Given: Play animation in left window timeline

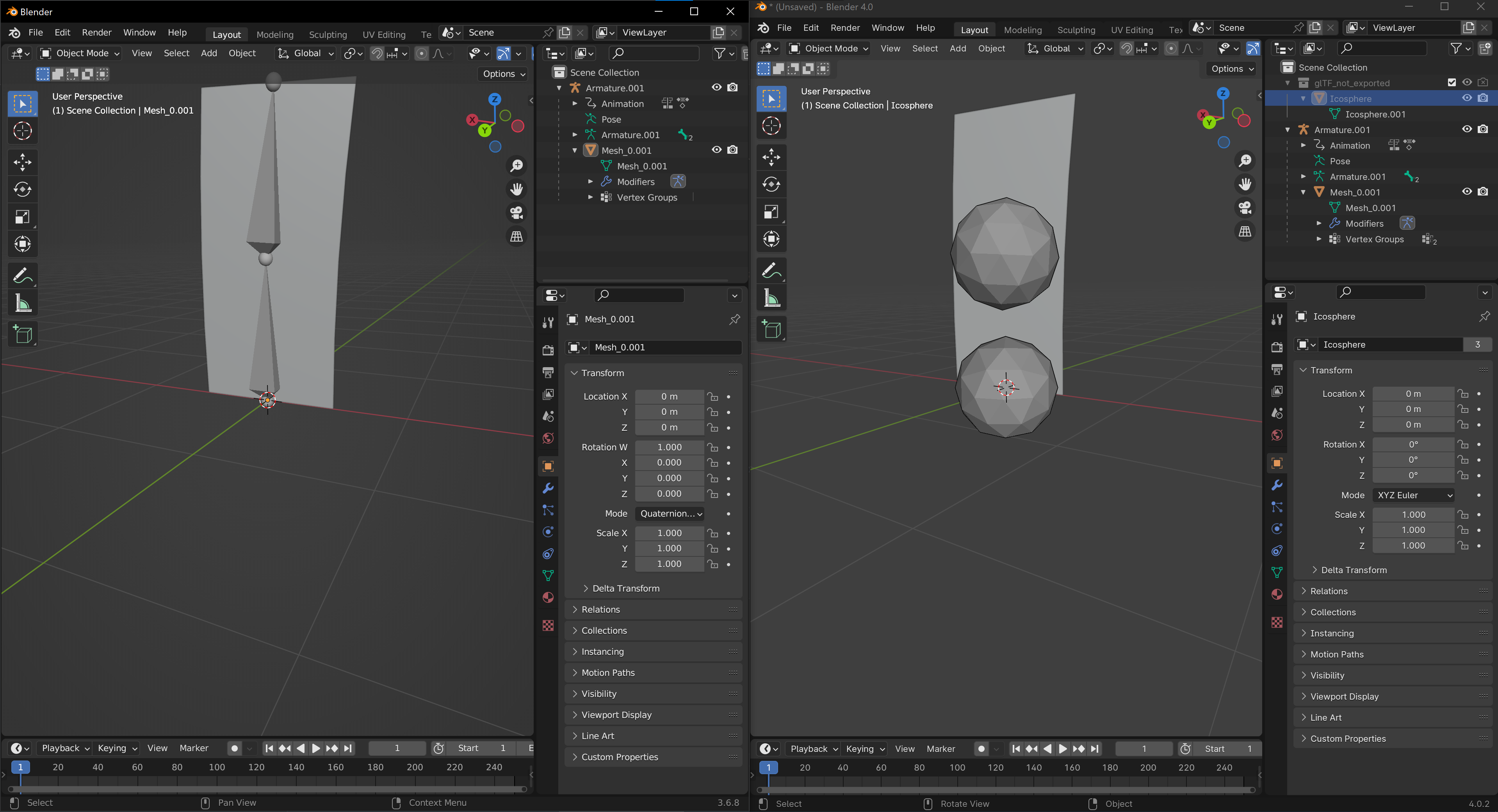Looking at the screenshot, I should (316, 748).
